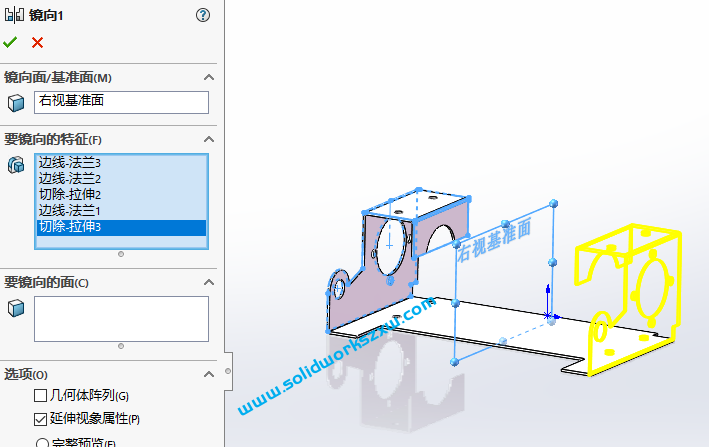Collapse the 要镜向的面(C) section

(x=208, y=282)
